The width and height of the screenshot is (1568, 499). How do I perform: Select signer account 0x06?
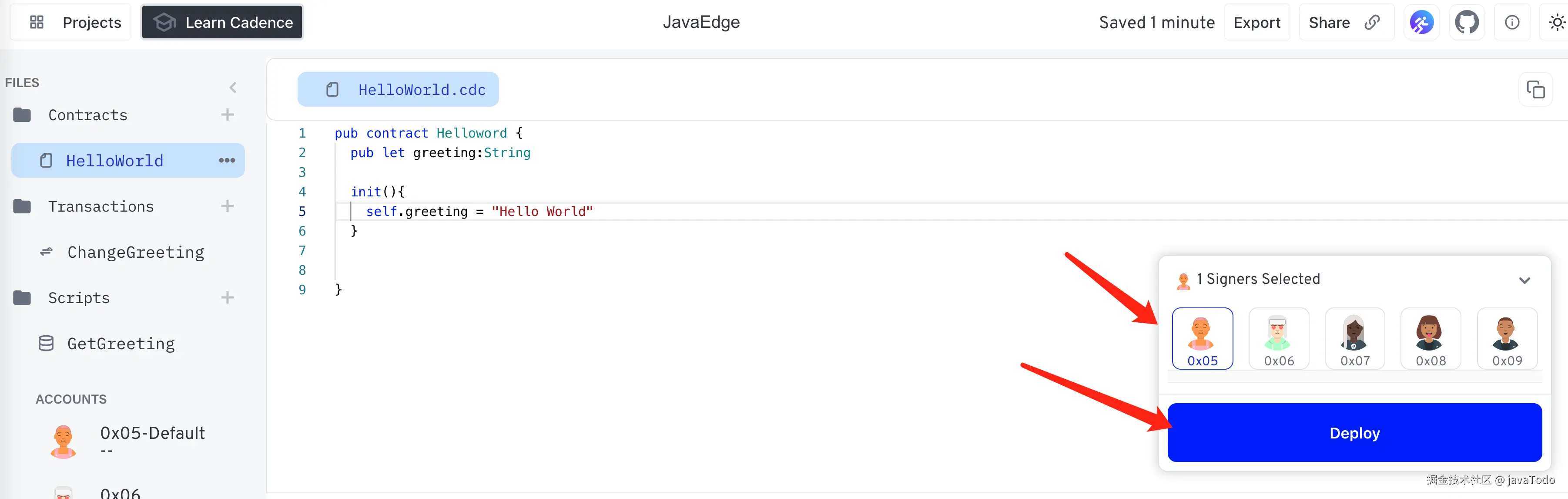1278,339
